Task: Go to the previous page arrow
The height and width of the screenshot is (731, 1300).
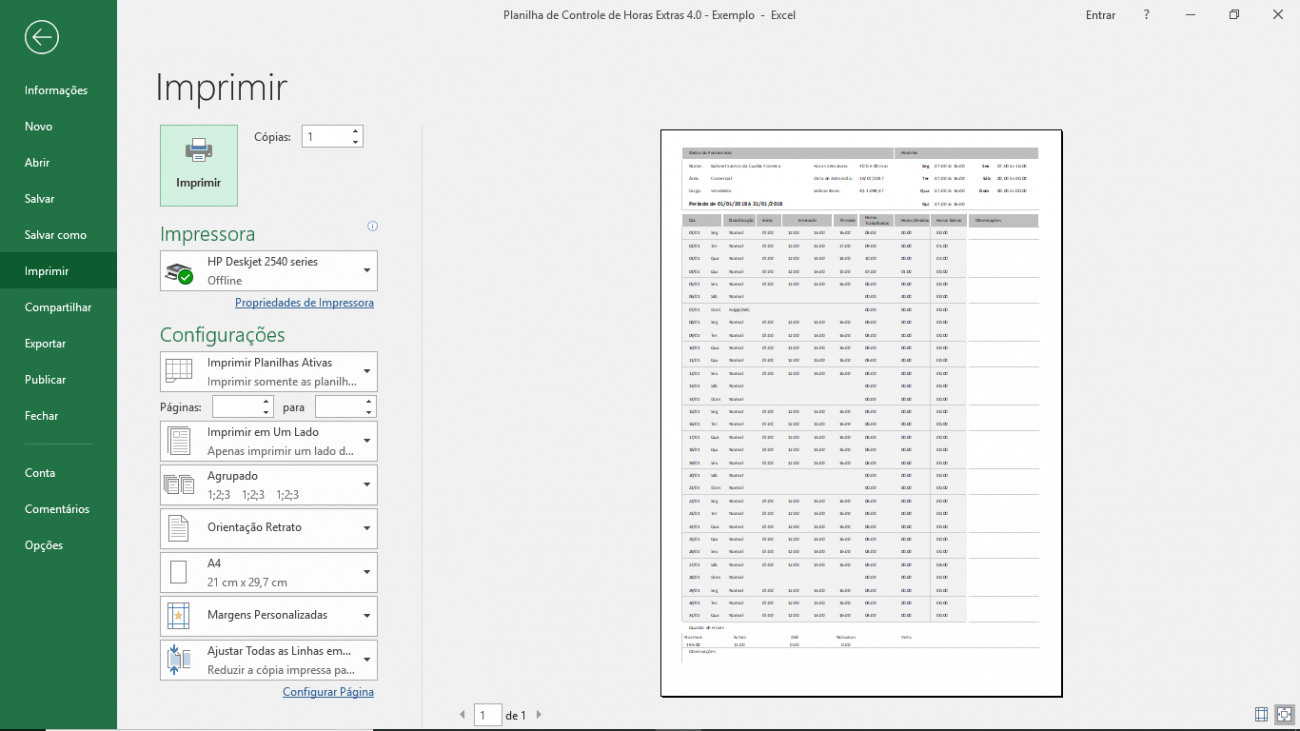Action: pos(462,715)
